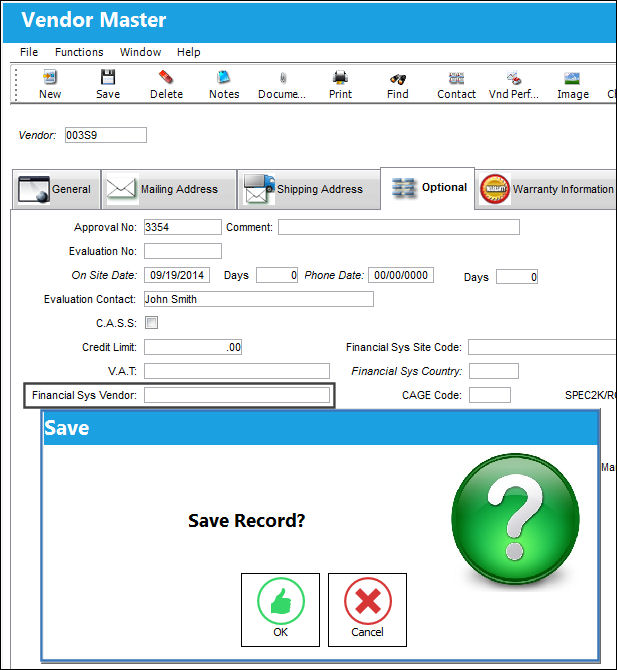This screenshot has width=617, height=670.
Task: Click the Financial Sys Vendor field
Action: click(x=237, y=395)
